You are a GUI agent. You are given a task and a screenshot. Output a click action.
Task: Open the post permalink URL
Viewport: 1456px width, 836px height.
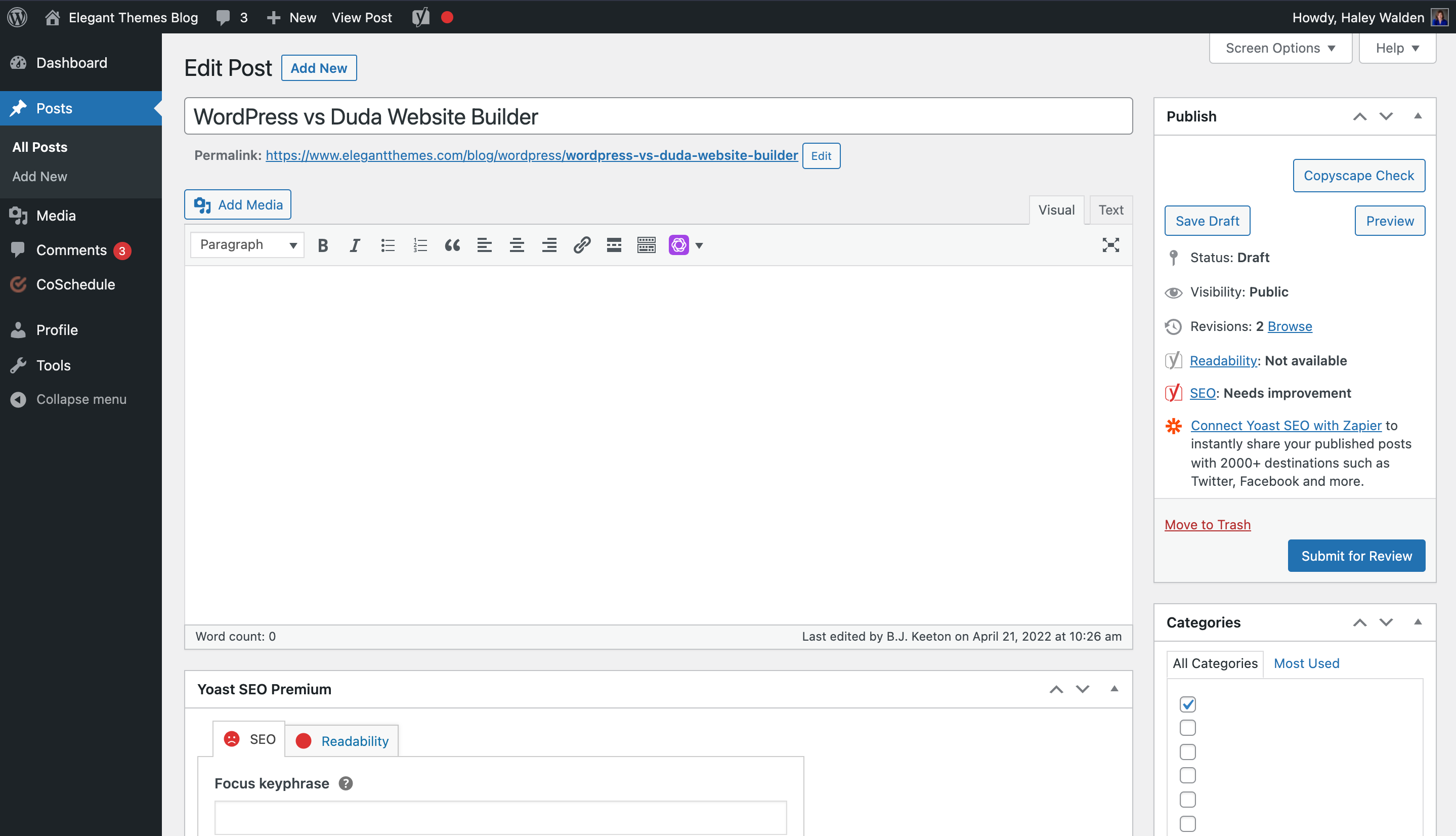(531, 155)
